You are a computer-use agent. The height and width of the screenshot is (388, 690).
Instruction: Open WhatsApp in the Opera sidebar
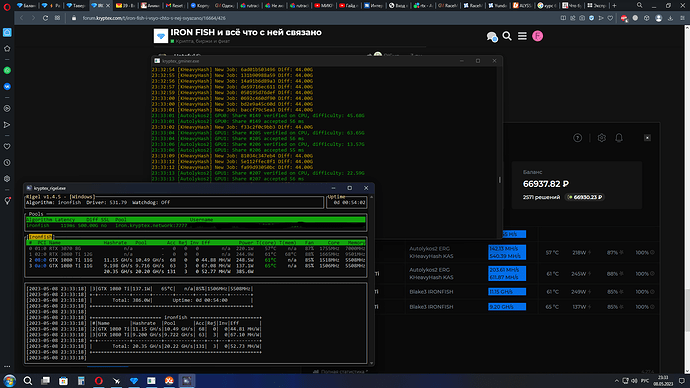(x=7, y=70)
